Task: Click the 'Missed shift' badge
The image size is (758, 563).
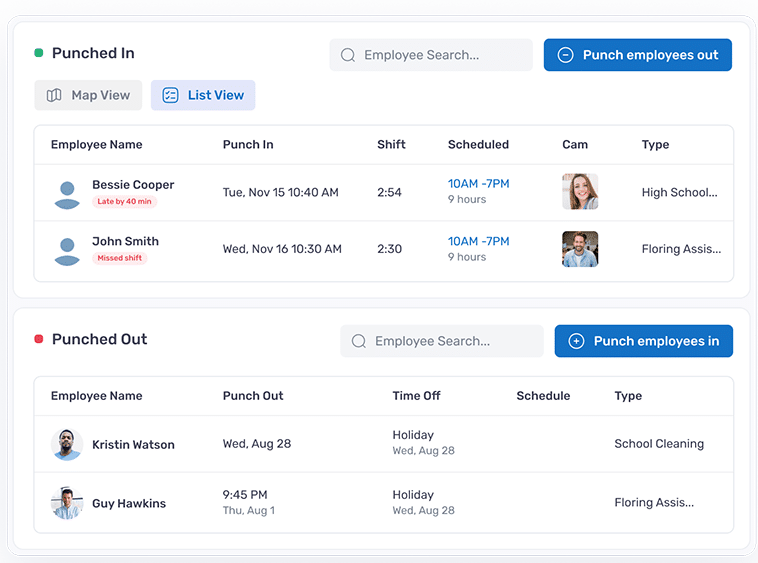Action: (x=120, y=258)
